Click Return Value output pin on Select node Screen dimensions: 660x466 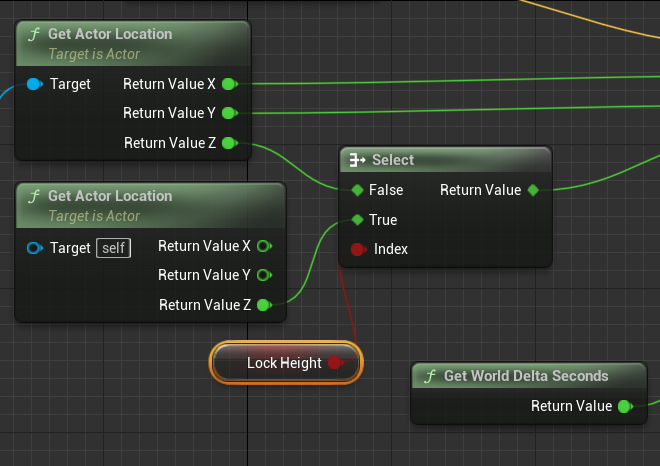pyautogui.click(x=533, y=190)
